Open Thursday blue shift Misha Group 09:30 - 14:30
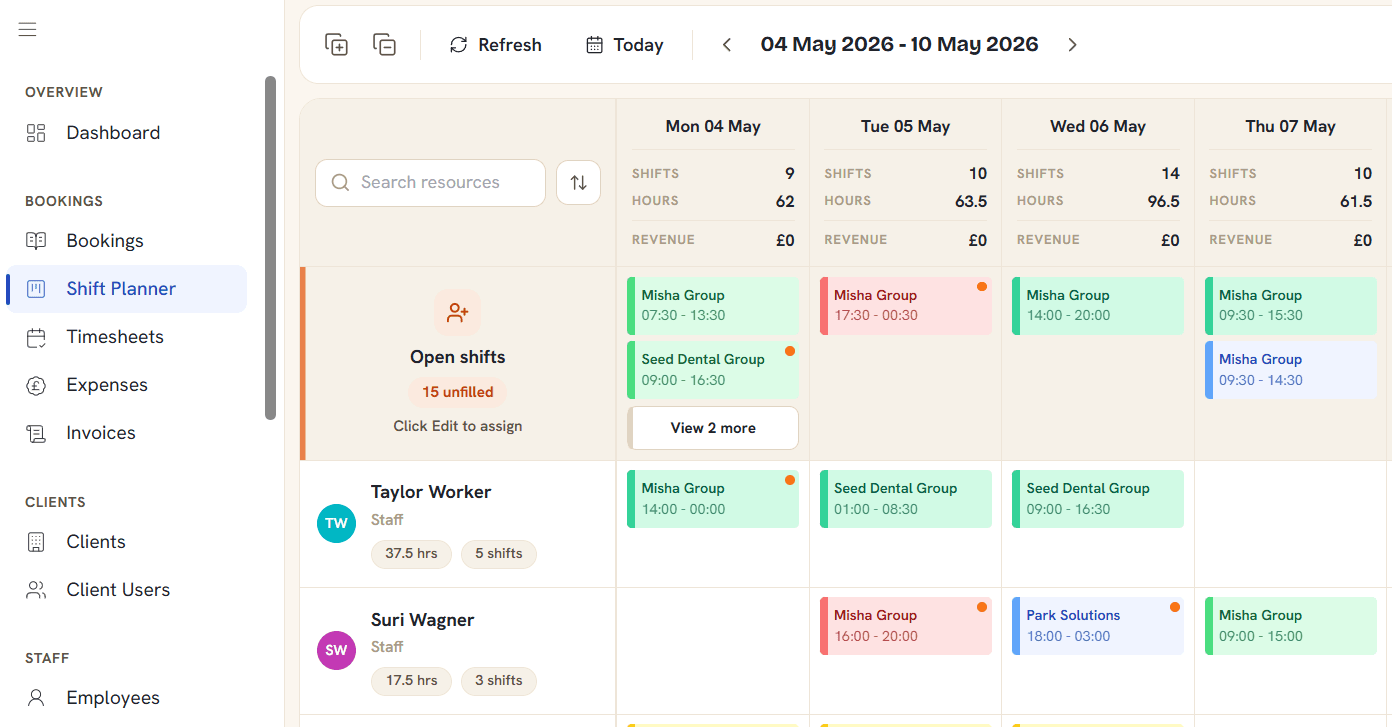 (1291, 370)
